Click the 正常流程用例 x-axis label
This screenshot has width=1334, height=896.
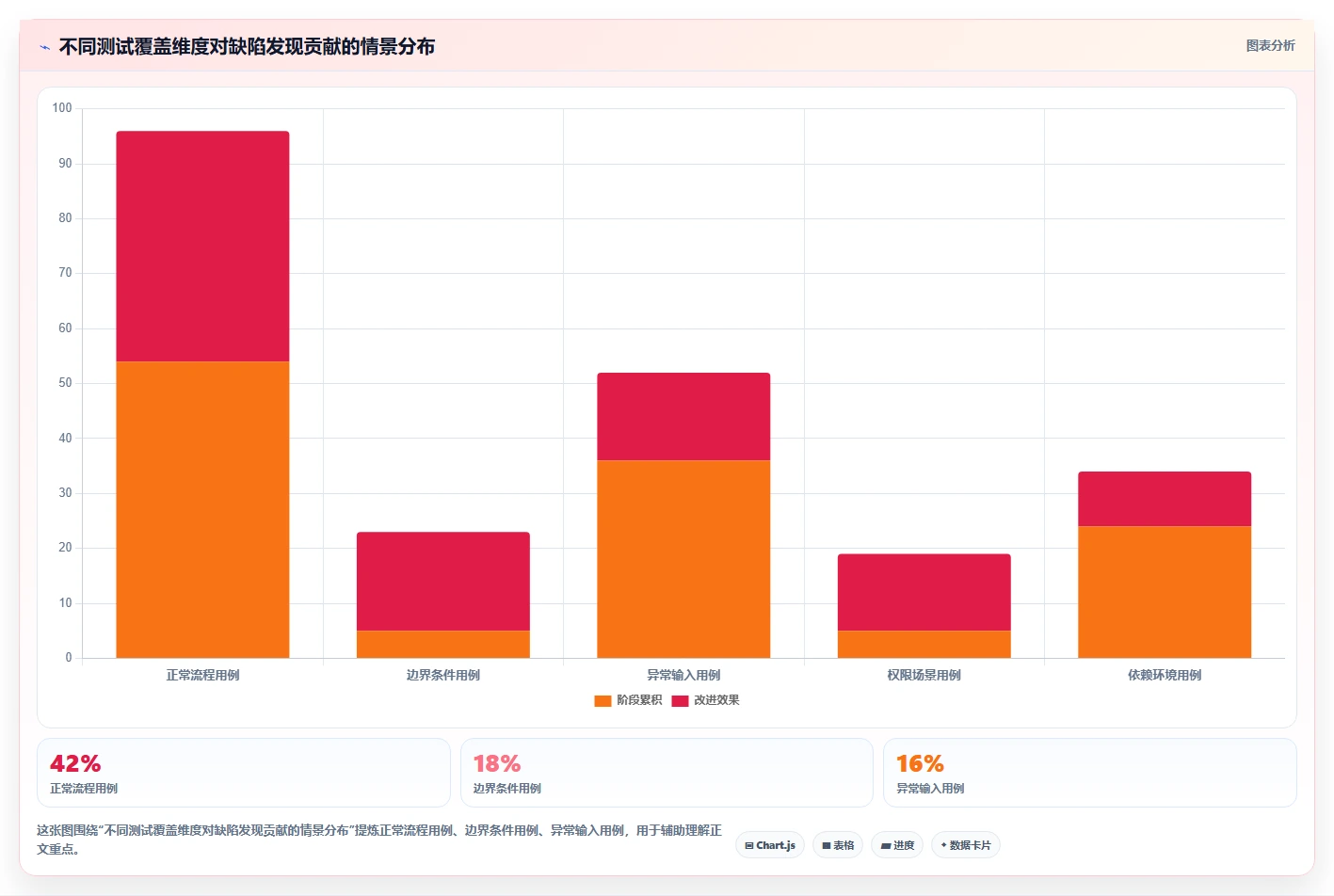[x=202, y=675]
